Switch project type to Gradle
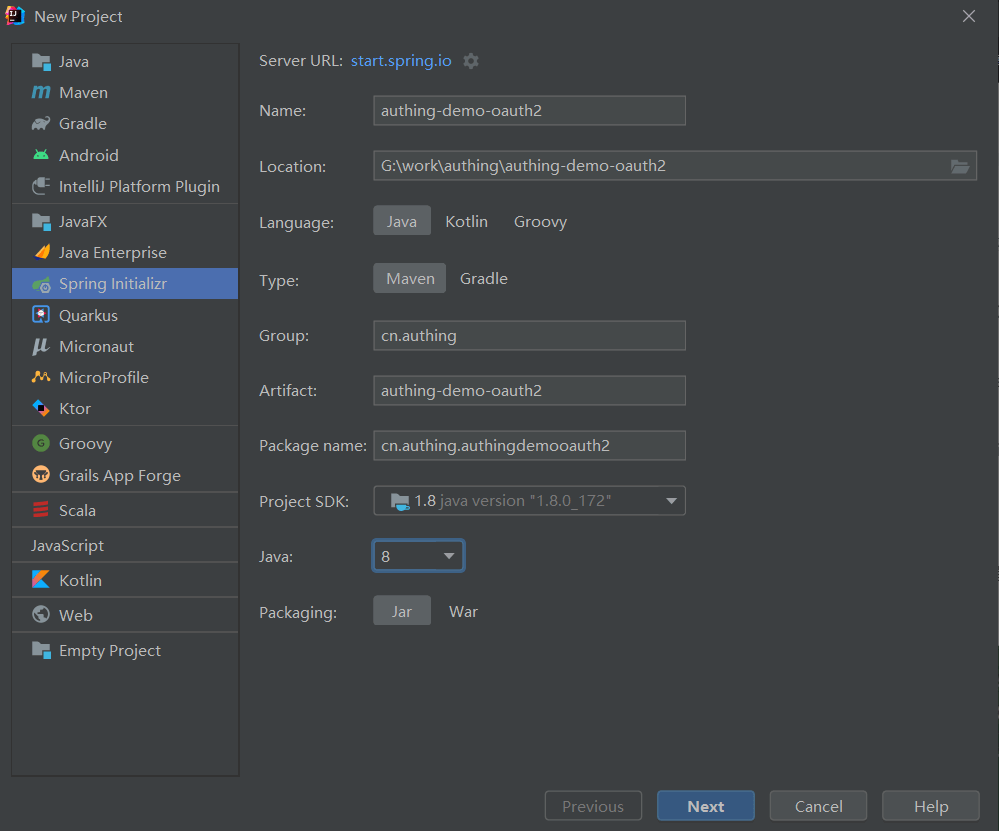 (x=483, y=278)
